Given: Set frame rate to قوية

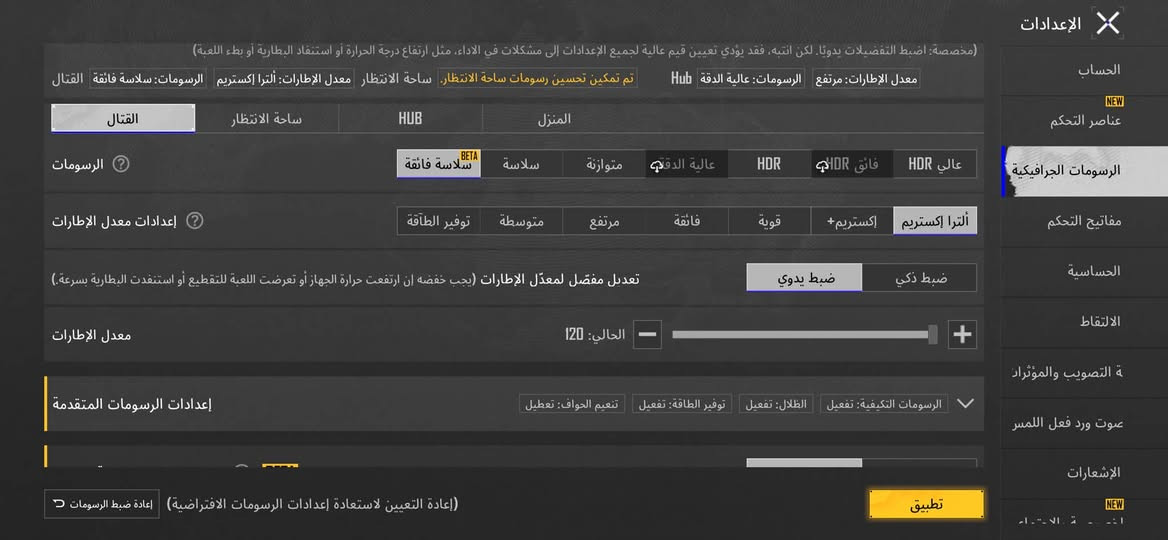Looking at the screenshot, I should point(769,221).
